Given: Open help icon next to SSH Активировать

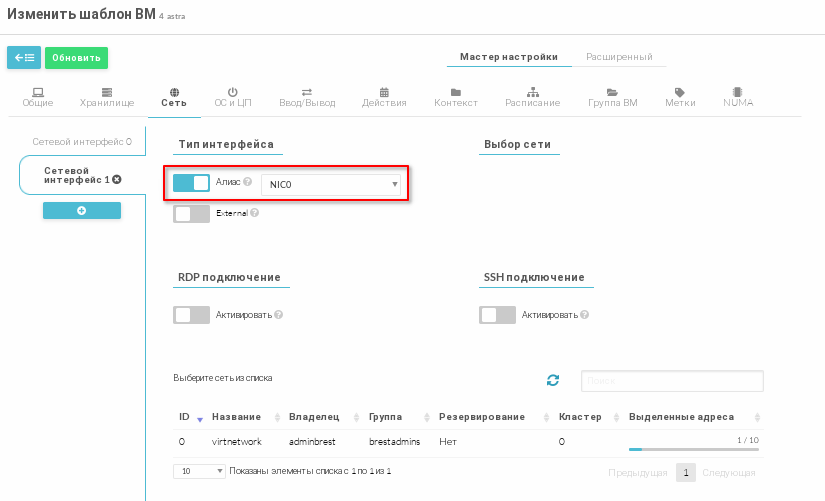Looking at the screenshot, I should coord(585,315).
